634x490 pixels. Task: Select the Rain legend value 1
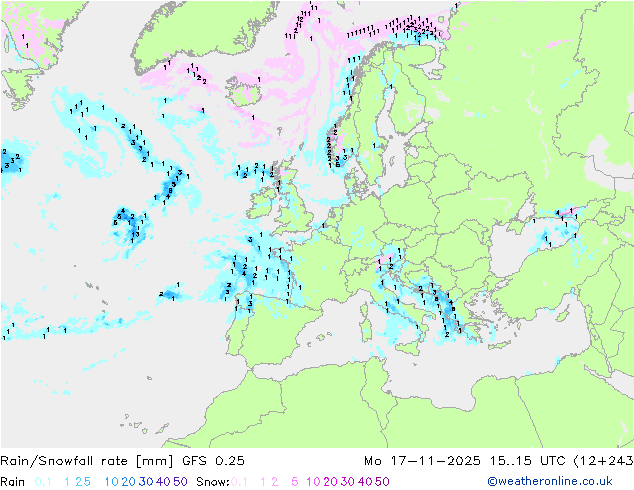tap(67, 482)
